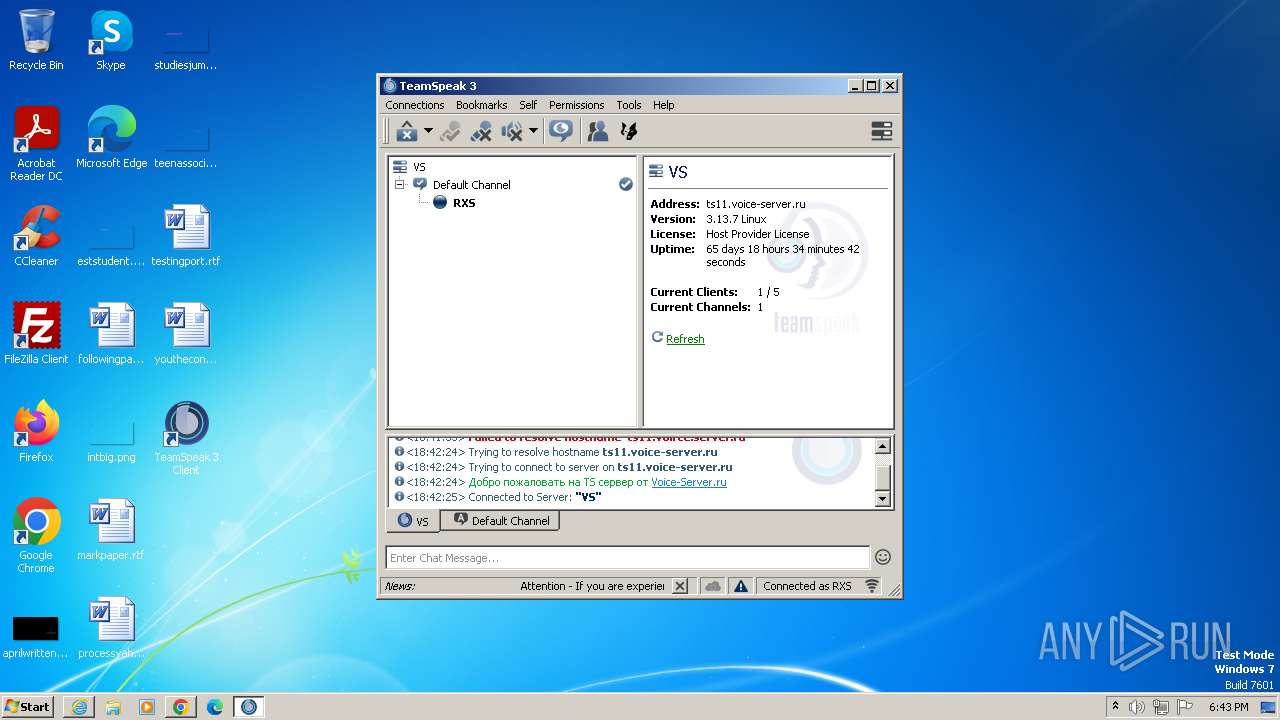Click the taskbar clock 6:43 PM

[1228, 707]
